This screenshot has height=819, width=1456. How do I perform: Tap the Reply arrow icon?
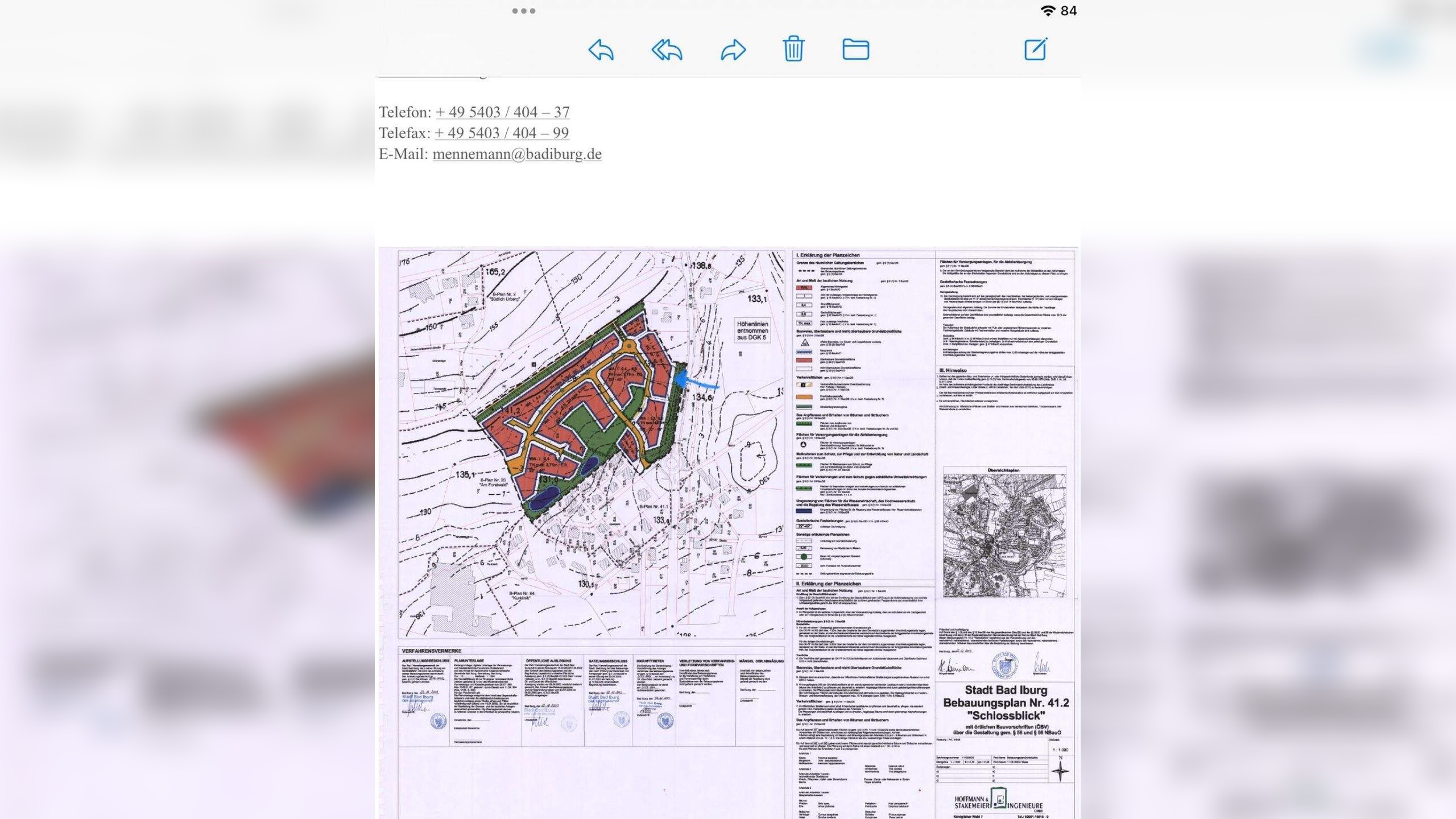pos(601,50)
